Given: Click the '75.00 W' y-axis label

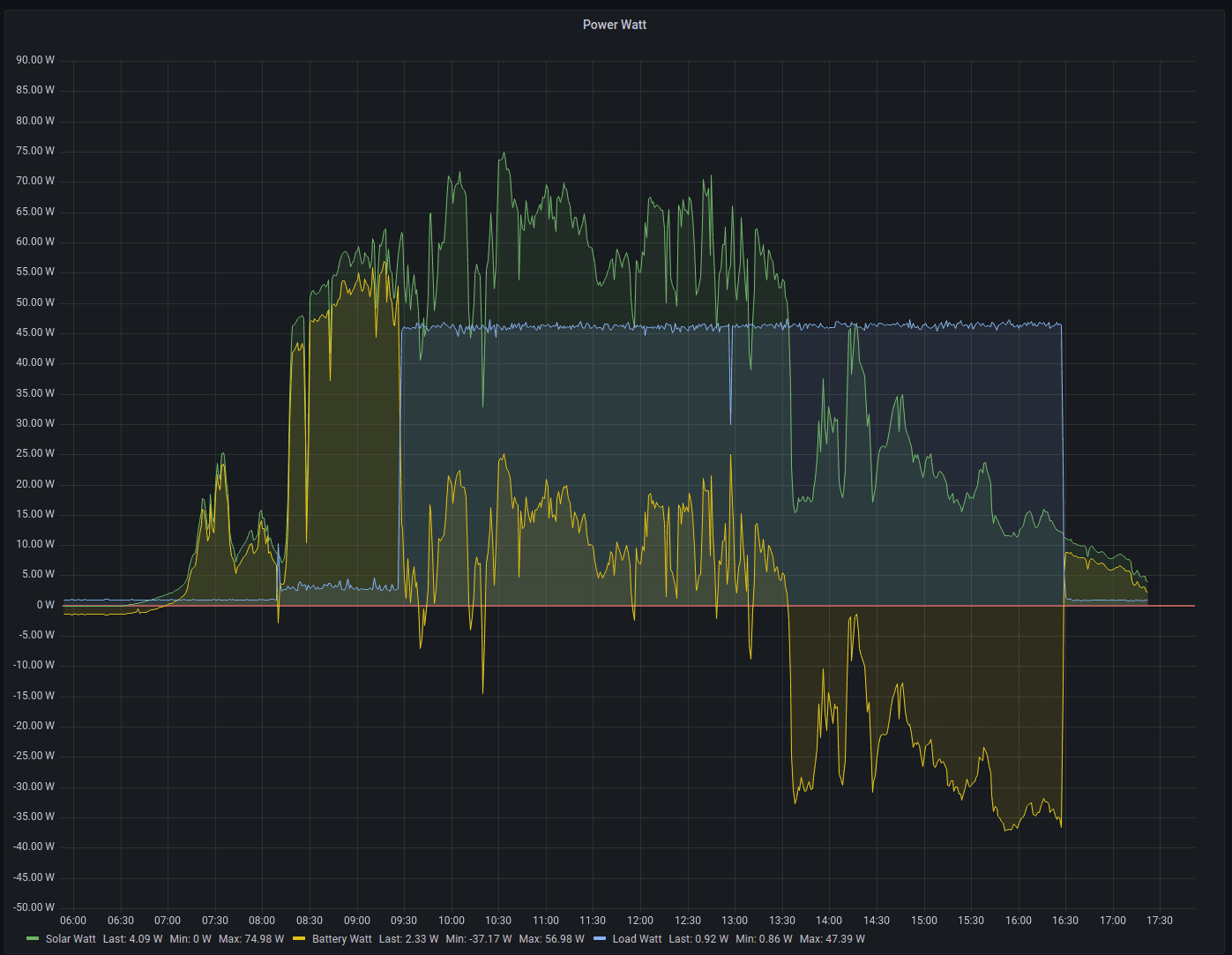Looking at the screenshot, I should coord(35,151).
